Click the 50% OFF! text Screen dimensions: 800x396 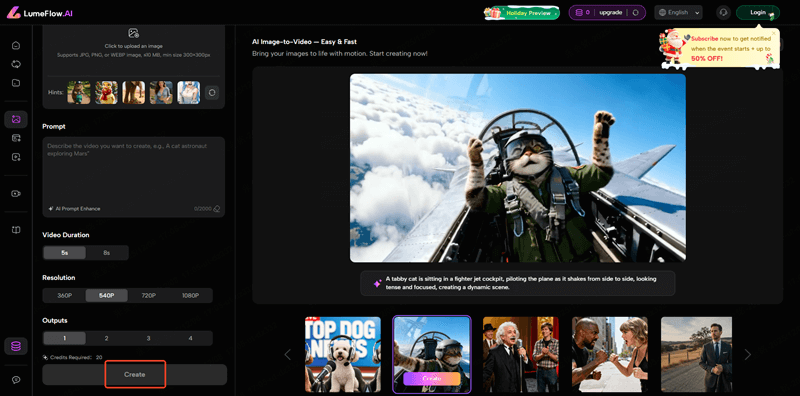(707, 59)
